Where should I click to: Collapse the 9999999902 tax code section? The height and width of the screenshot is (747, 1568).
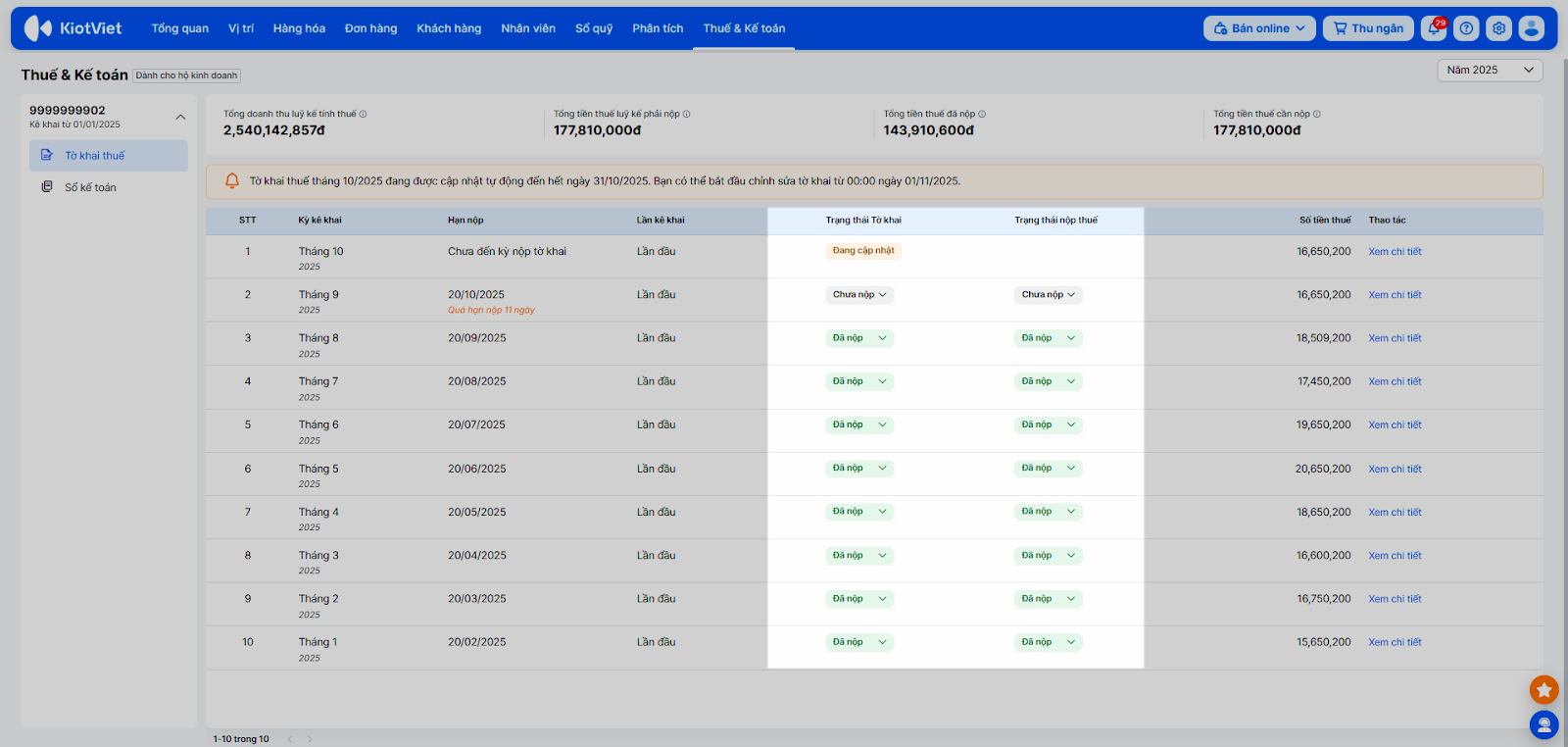click(x=180, y=117)
